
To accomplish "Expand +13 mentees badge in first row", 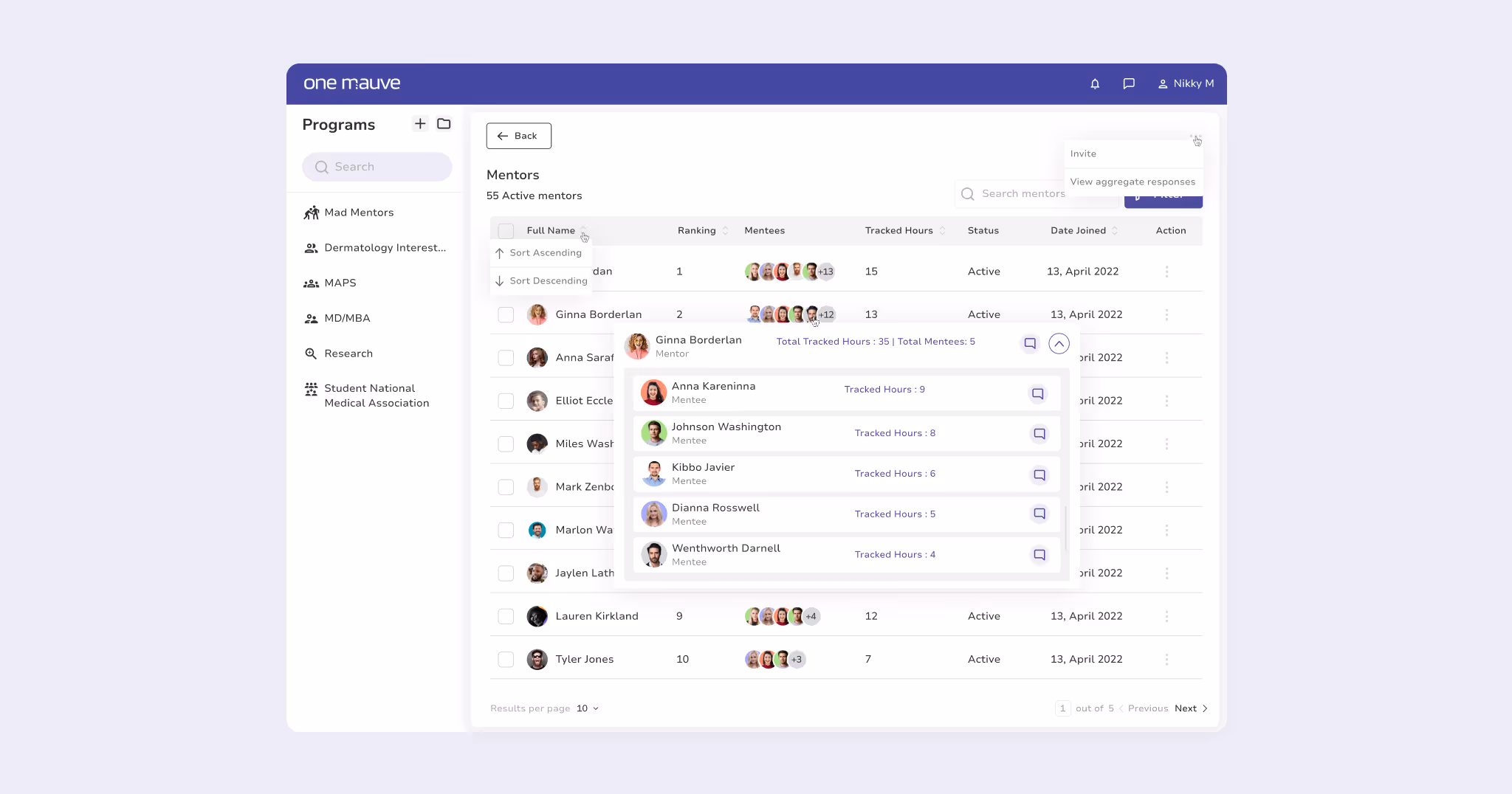I will tap(825, 272).
